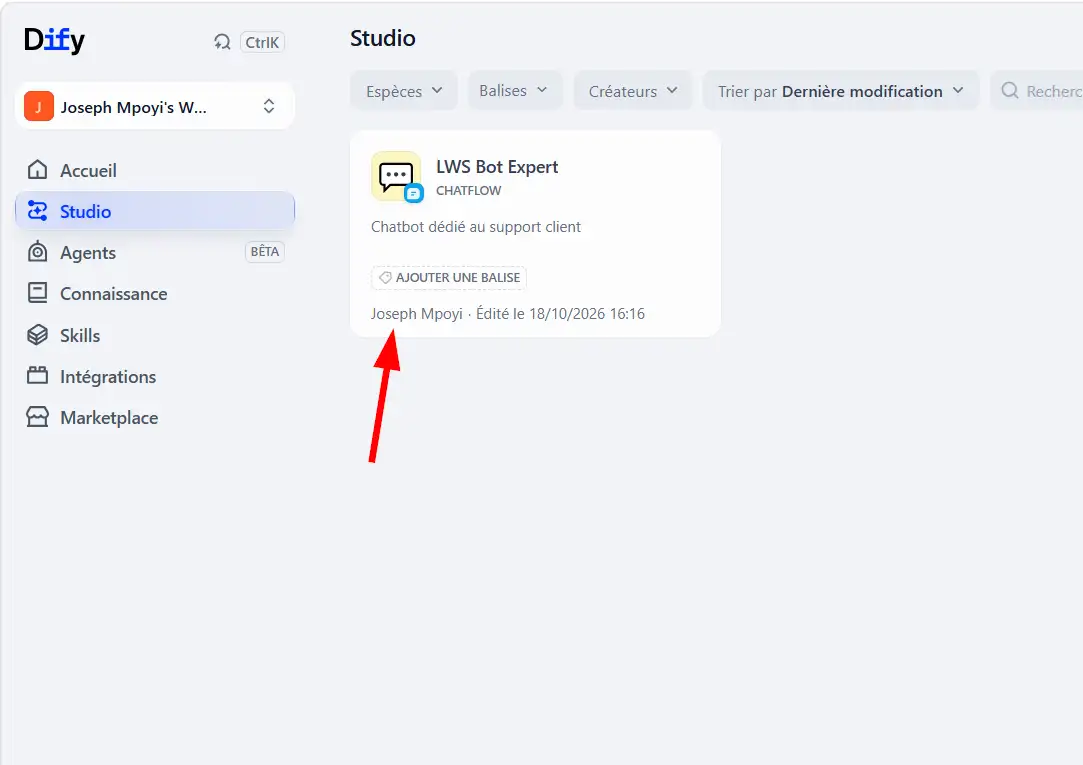The height and width of the screenshot is (765, 1083).
Task: Click the 'Joseph Mpoyi' author text on card
Action: pos(416,313)
